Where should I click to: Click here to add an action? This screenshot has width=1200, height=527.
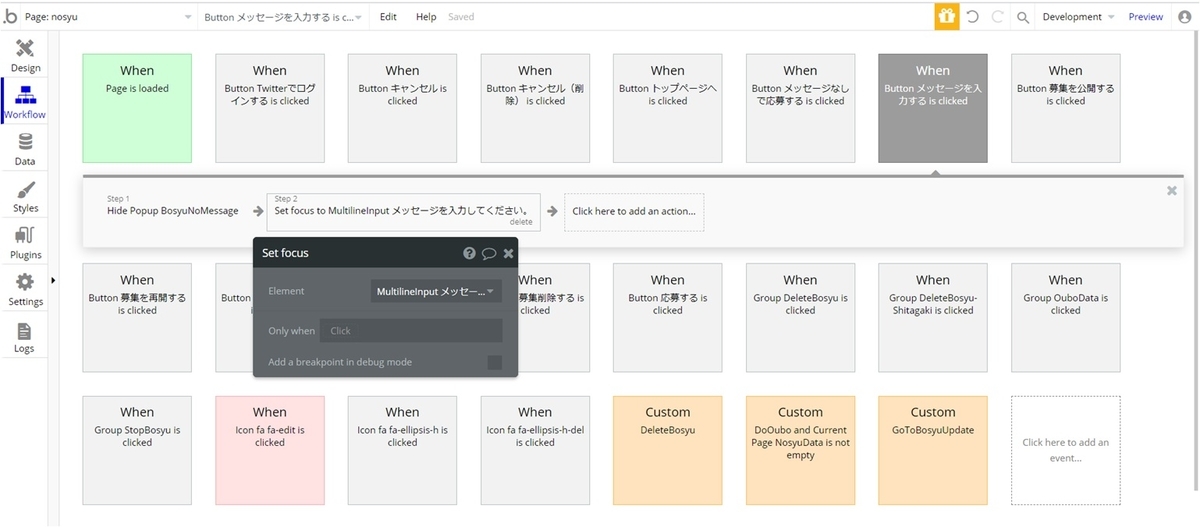(x=633, y=212)
